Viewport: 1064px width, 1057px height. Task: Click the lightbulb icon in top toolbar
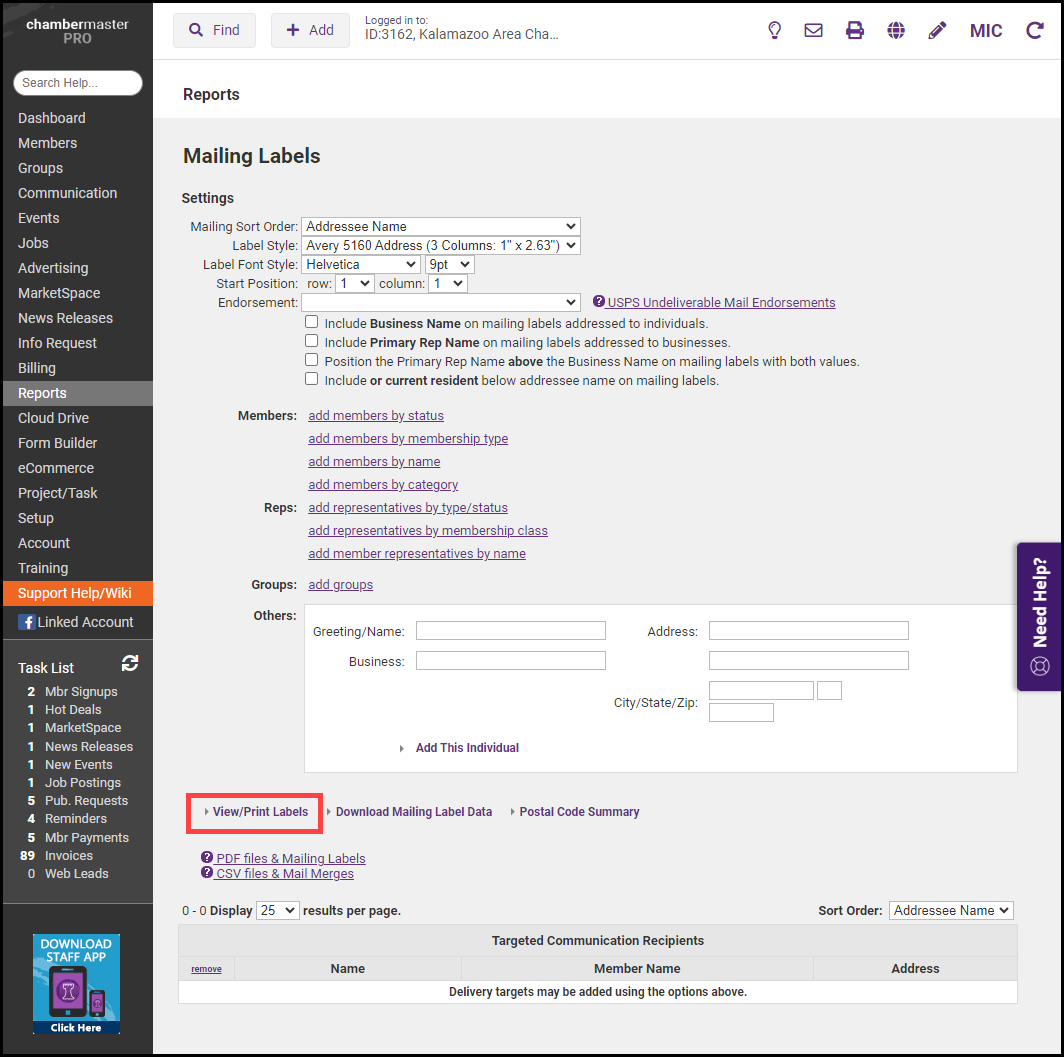(774, 30)
